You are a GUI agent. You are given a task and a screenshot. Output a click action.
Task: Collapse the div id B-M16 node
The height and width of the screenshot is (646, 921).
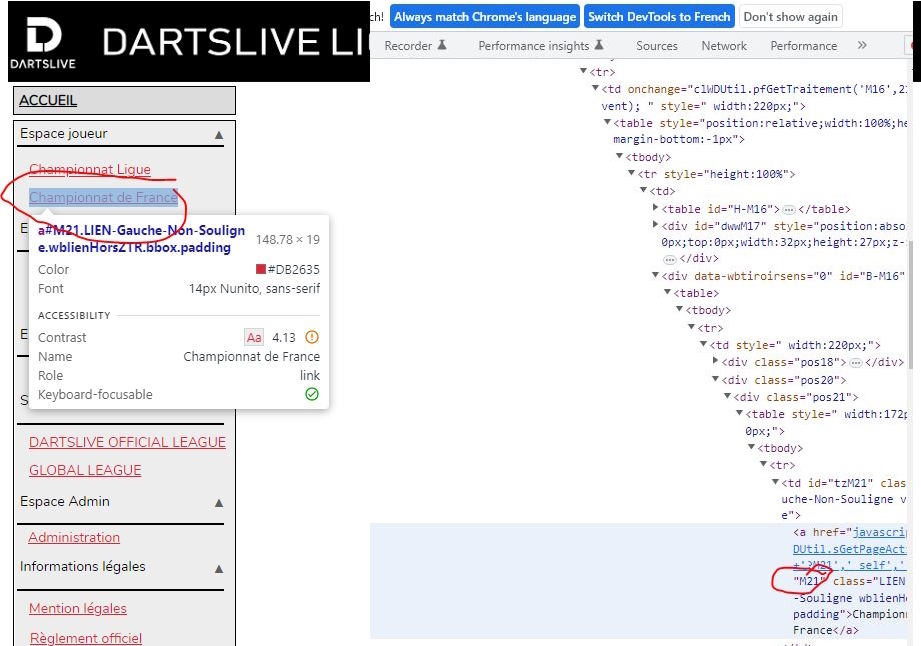point(656,275)
